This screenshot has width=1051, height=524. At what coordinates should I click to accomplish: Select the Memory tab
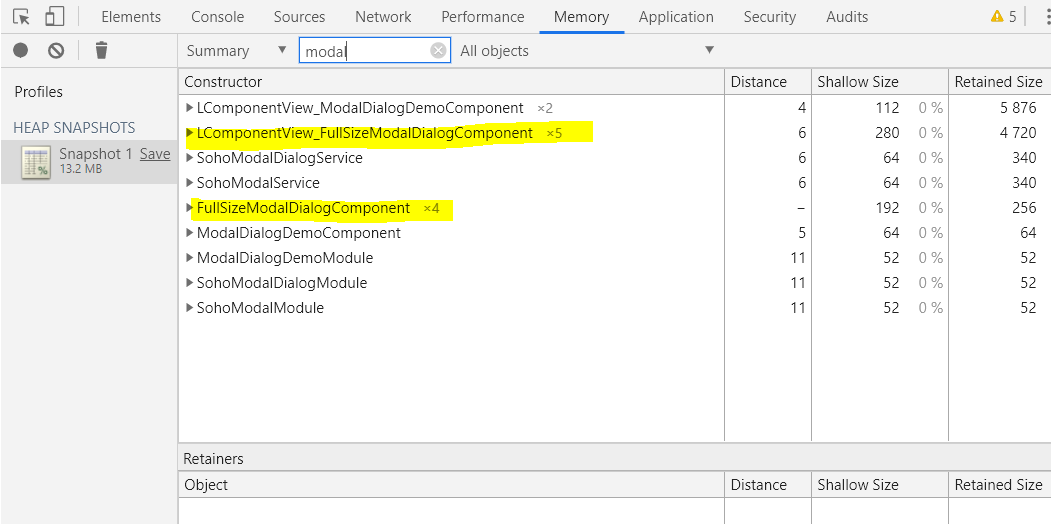[x=582, y=17]
